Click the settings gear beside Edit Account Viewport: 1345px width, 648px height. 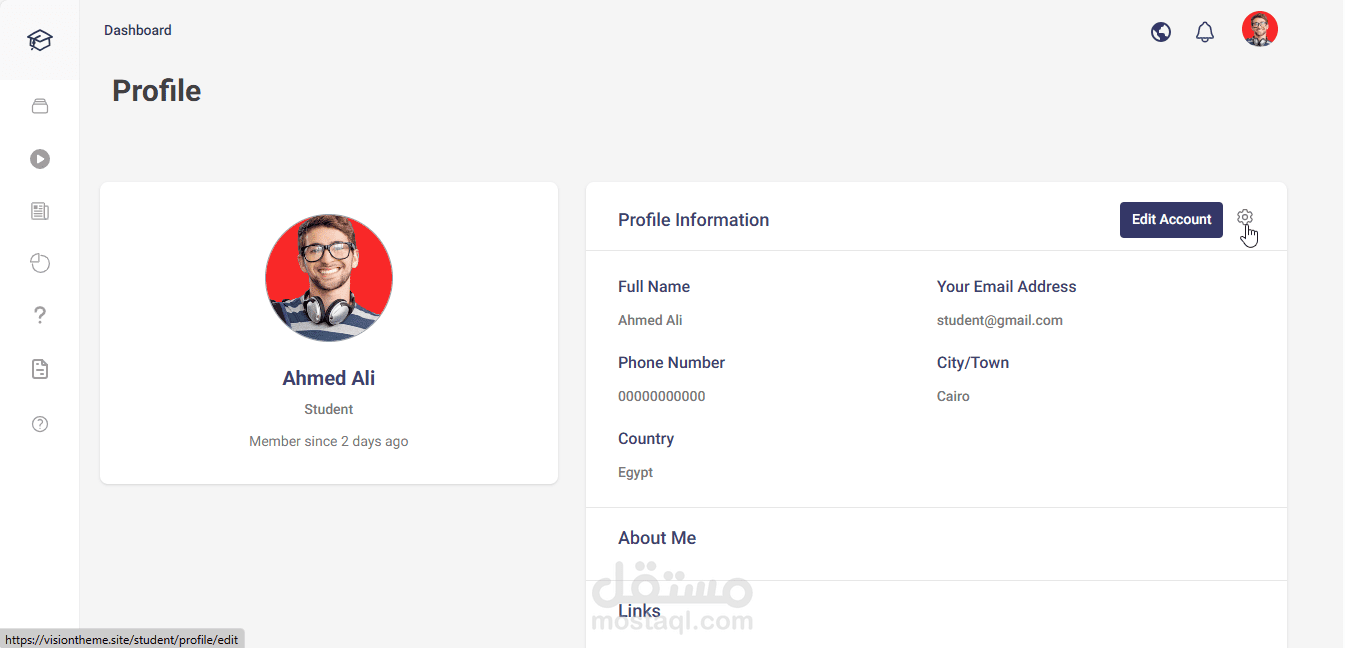point(1245,217)
